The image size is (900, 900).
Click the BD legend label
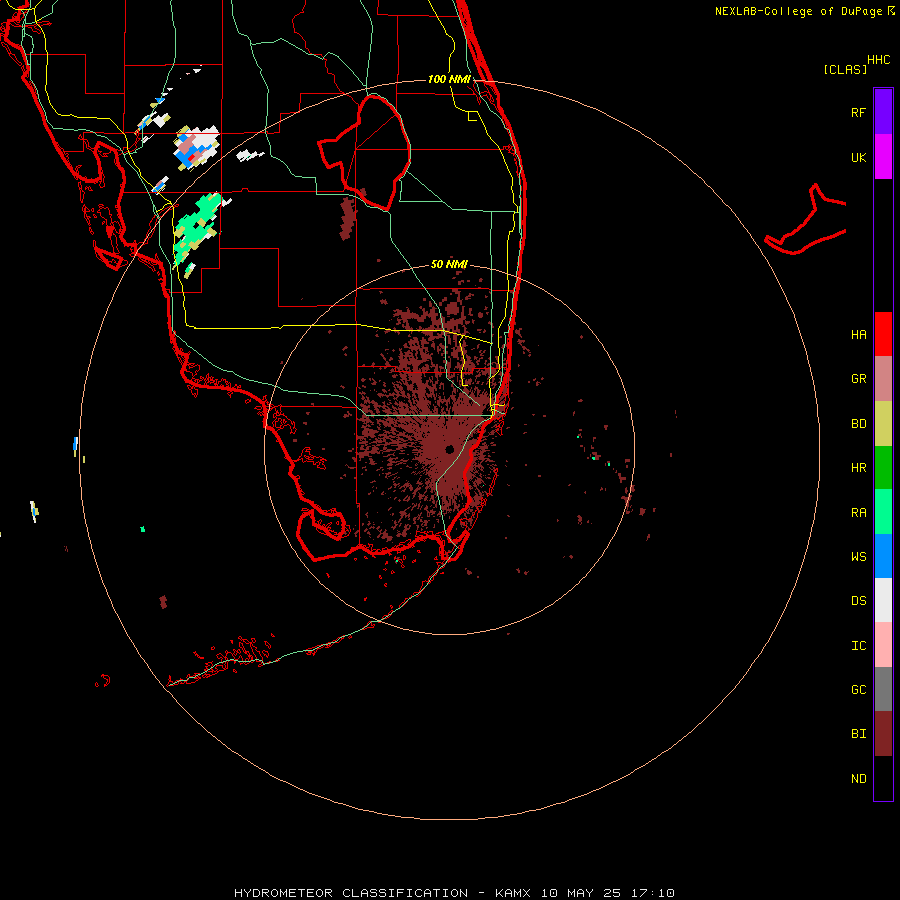point(858,424)
